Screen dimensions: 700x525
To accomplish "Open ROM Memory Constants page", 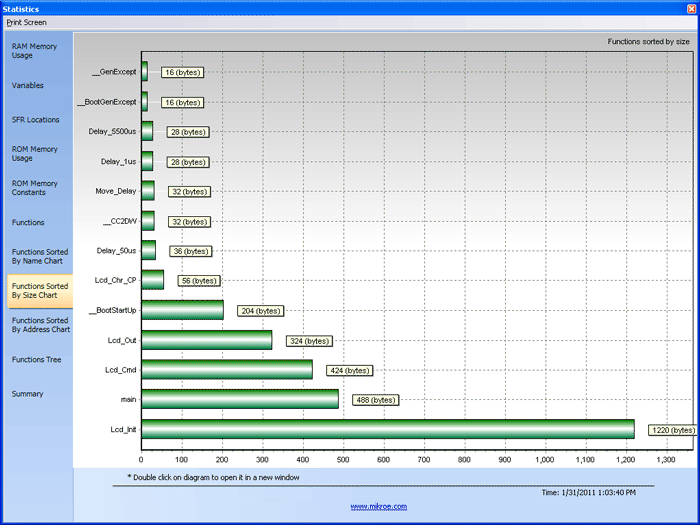I will click(34, 188).
